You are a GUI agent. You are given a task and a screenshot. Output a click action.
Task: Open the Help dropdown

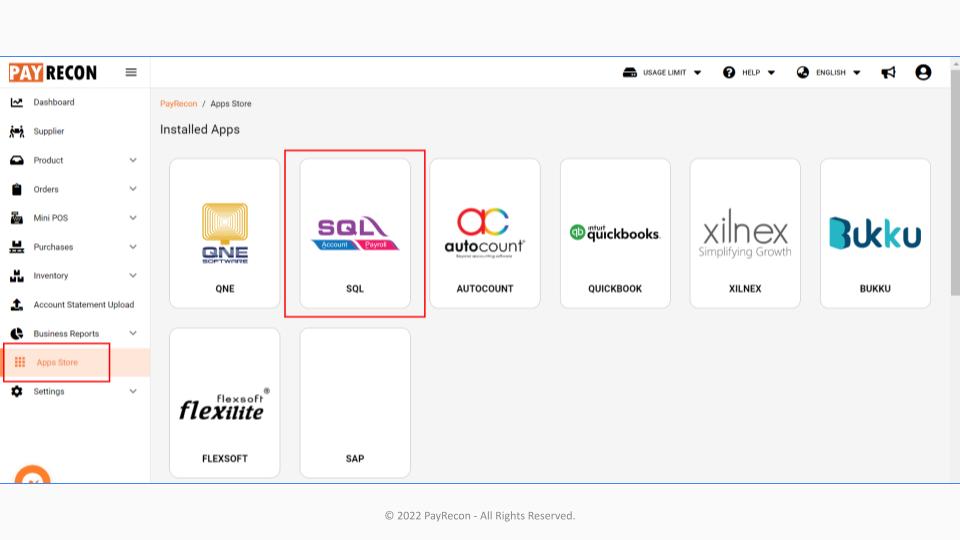coord(749,72)
